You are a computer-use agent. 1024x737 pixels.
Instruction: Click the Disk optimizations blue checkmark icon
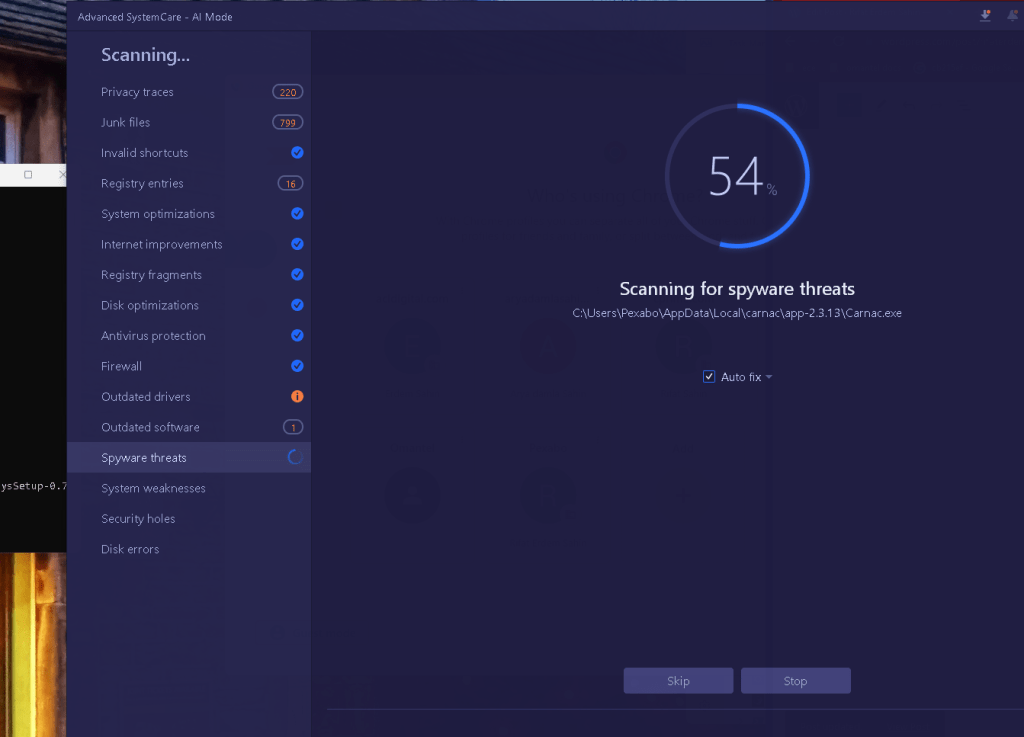point(297,305)
